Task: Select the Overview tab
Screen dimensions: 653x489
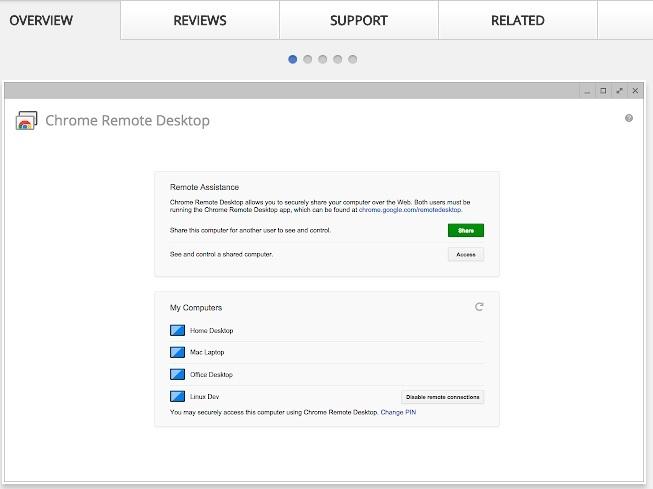Action: tap(41, 20)
